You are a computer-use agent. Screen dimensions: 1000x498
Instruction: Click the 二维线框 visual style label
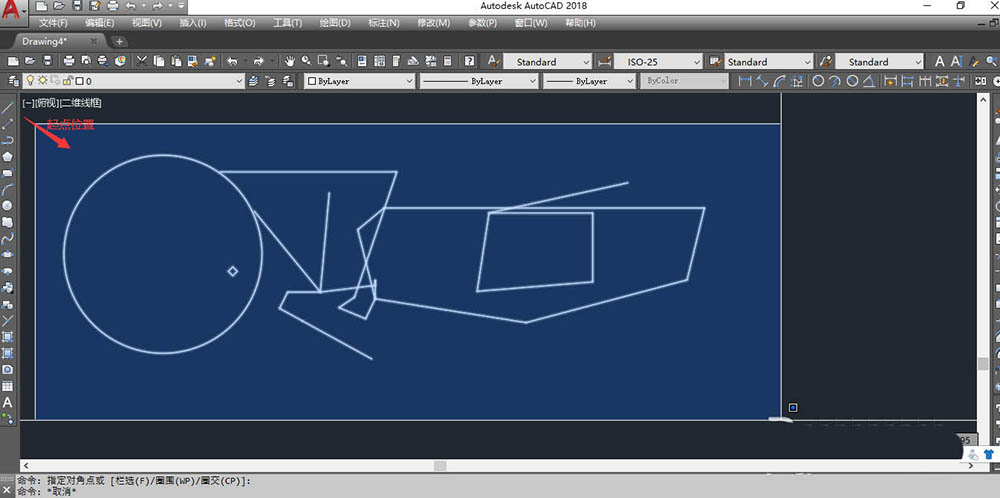coord(81,103)
